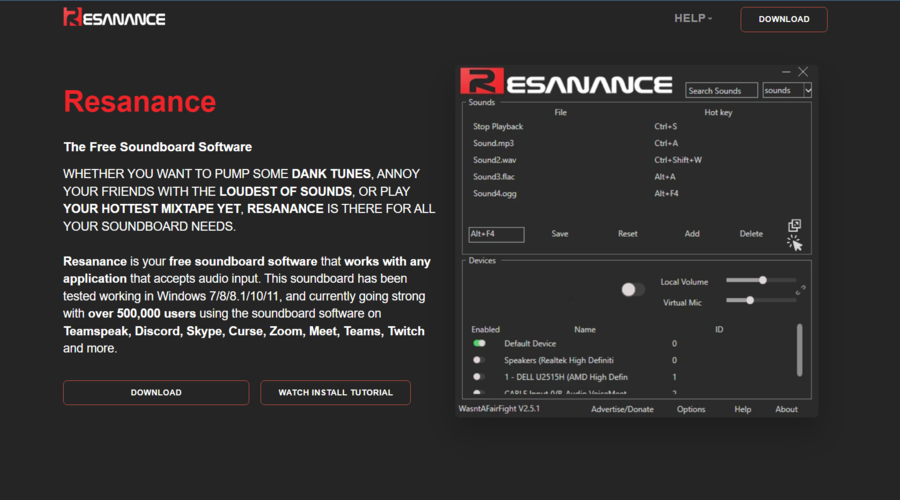Image resolution: width=900 pixels, height=500 pixels.
Task: Click the Alt+A hotkey cell
Action: (665, 177)
